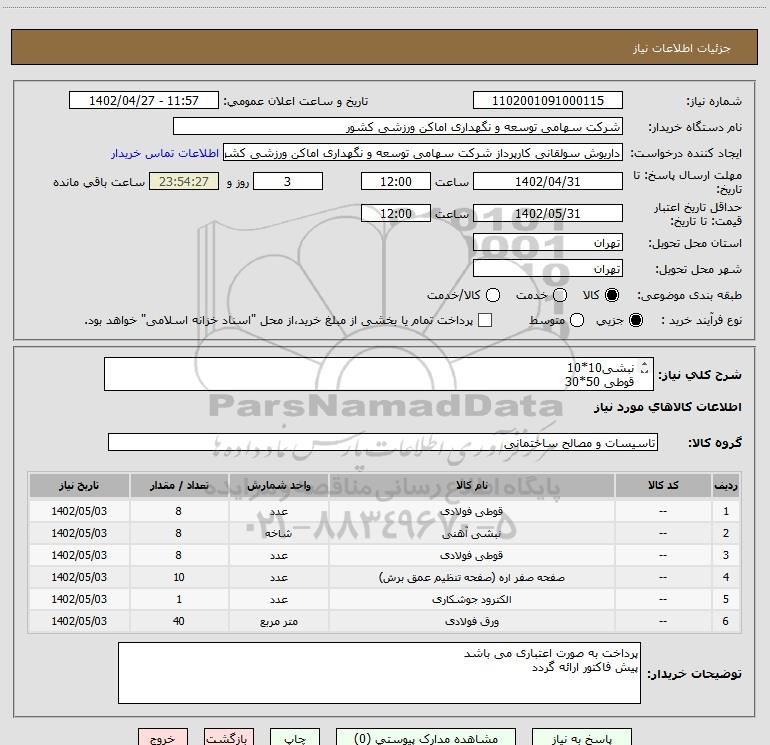Click column header واحد شمارش
The height and width of the screenshot is (745, 770).
278,485
